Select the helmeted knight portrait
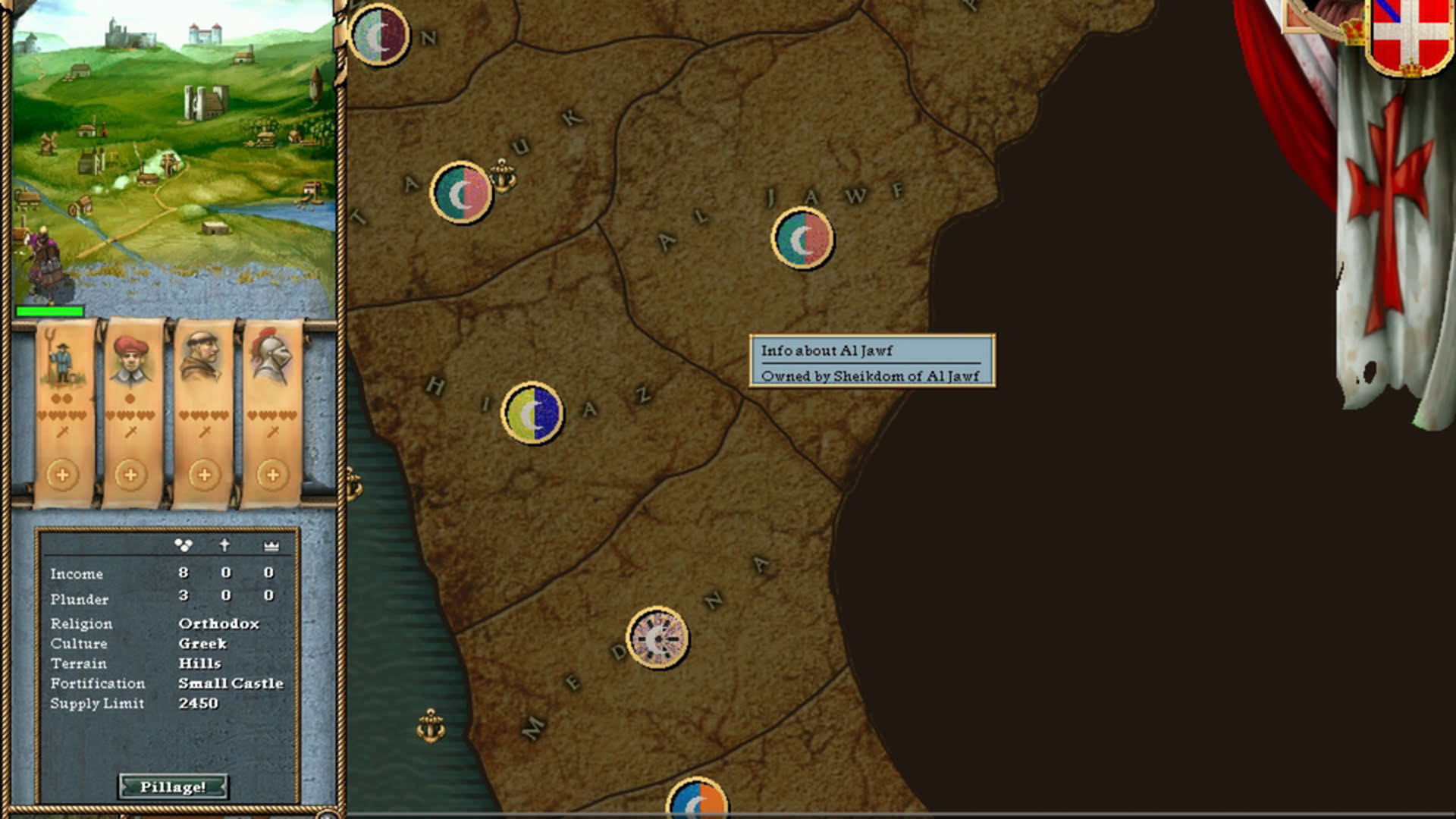 [x=271, y=356]
